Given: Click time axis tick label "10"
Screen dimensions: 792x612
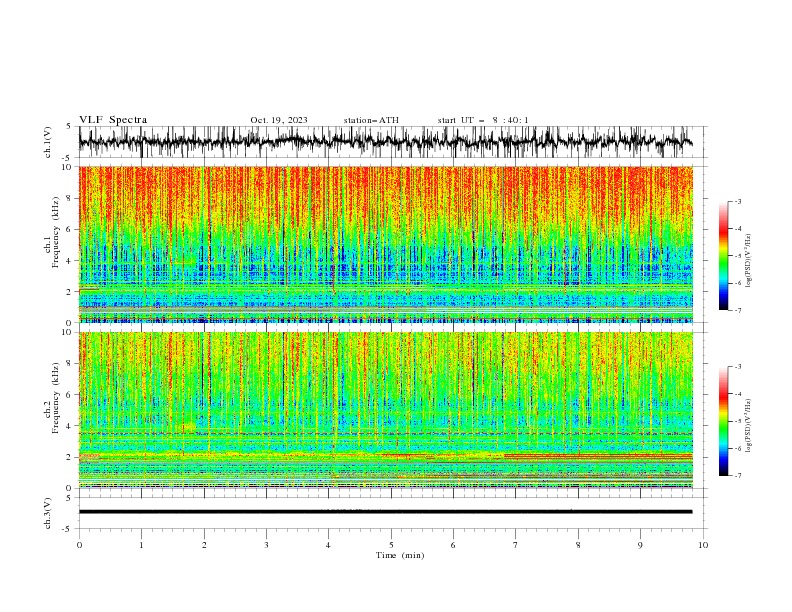Looking at the screenshot, I should 703,545.
